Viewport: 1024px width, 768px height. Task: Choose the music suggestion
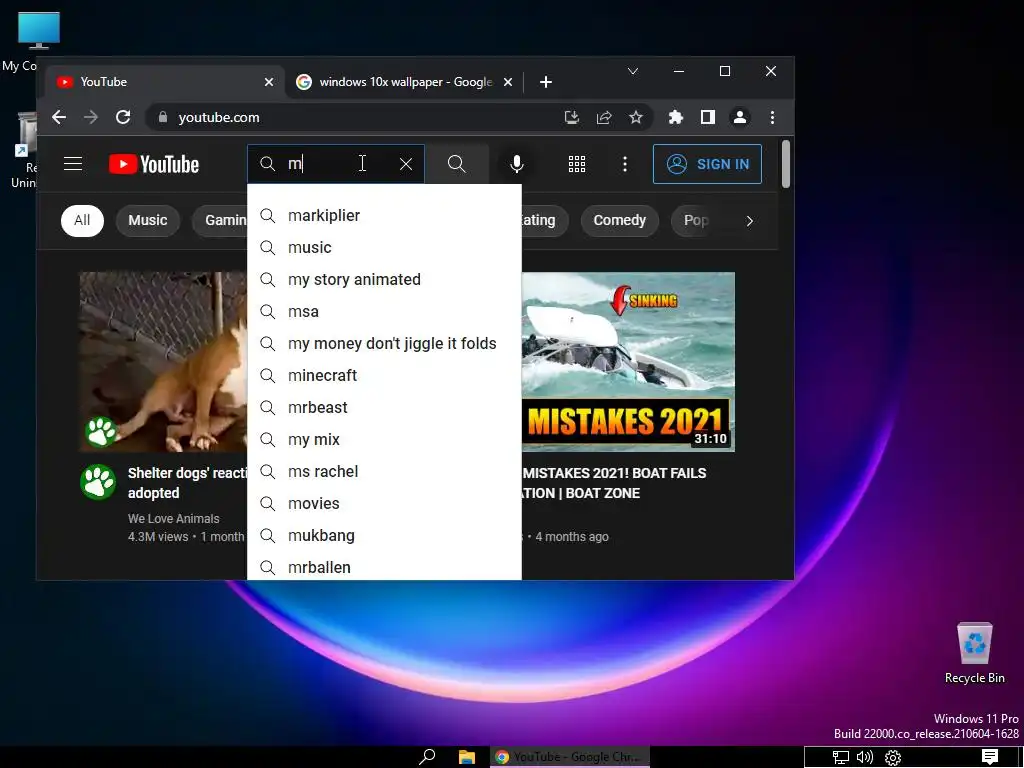pyautogui.click(x=385, y=248)
